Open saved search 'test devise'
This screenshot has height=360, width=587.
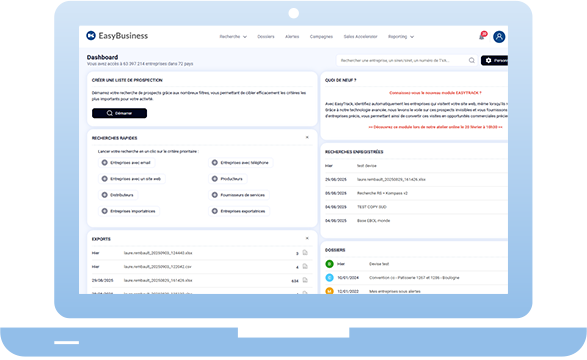click(367, 166)
